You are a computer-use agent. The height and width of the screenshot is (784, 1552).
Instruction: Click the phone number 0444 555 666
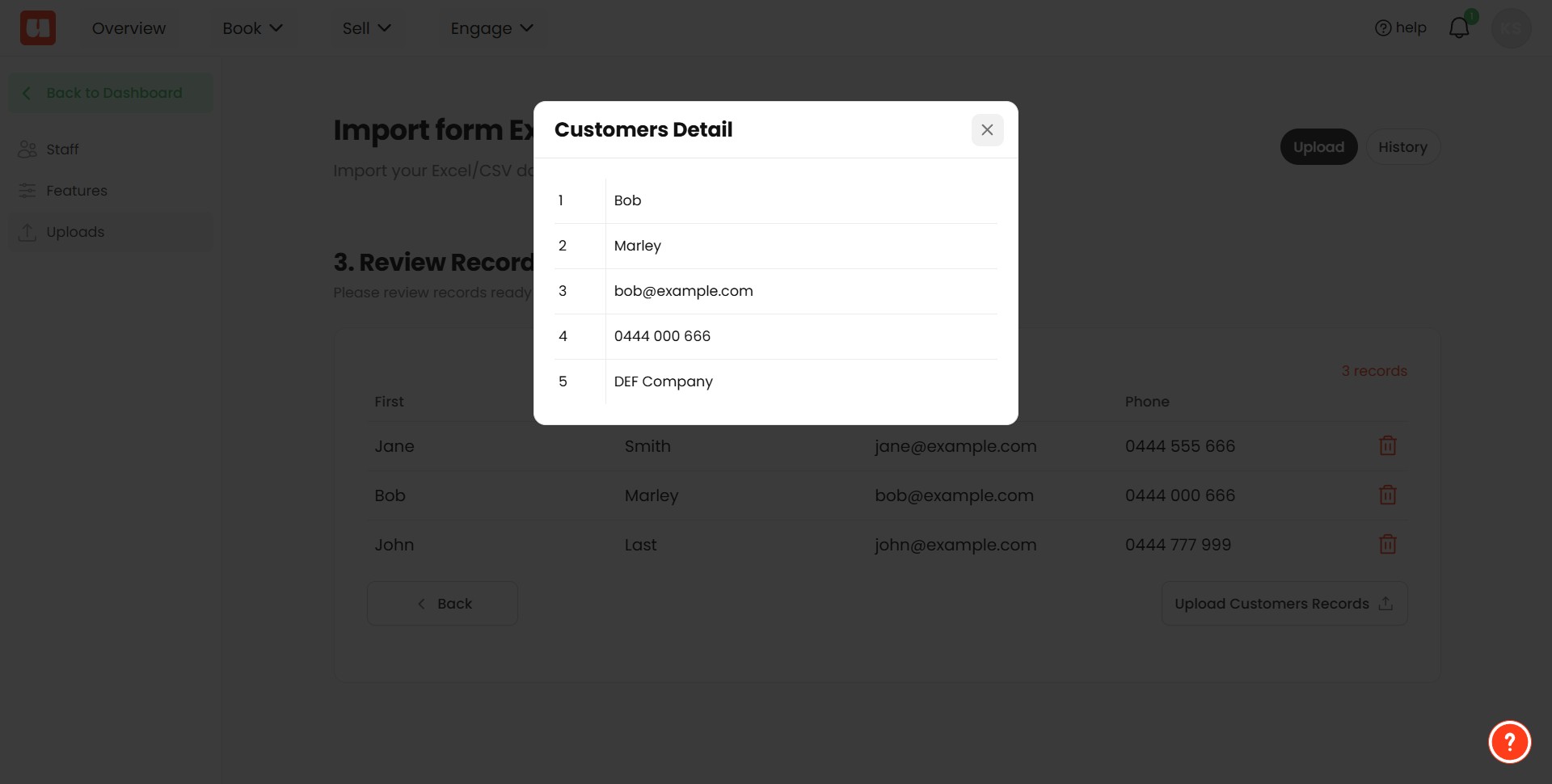click(1180, 446)
